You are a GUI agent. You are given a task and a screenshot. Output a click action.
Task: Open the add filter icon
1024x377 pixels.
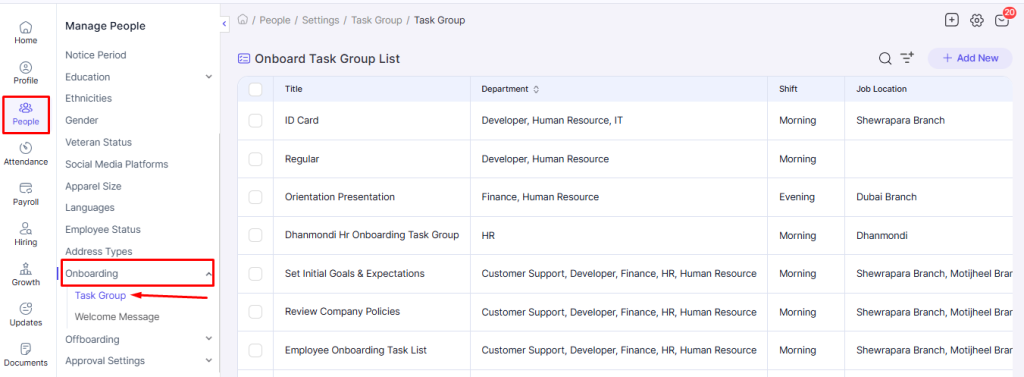907,58
